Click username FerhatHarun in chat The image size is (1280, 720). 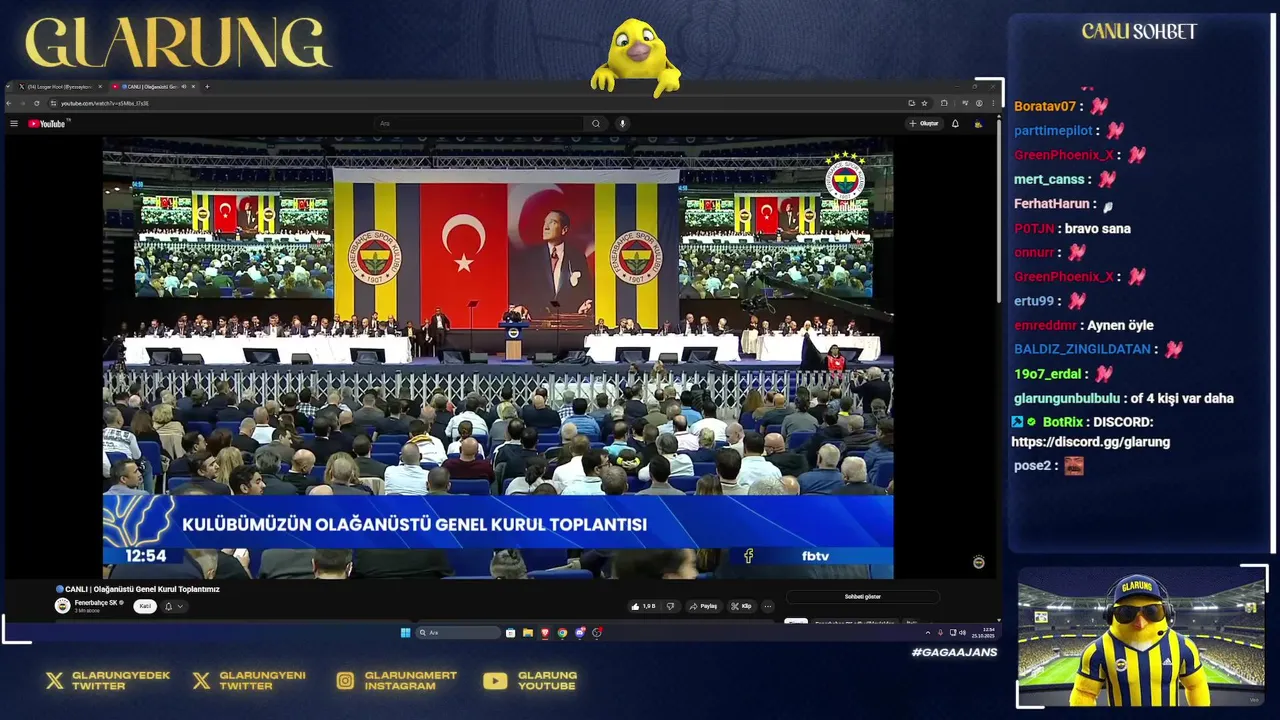tap(1051, 203)
